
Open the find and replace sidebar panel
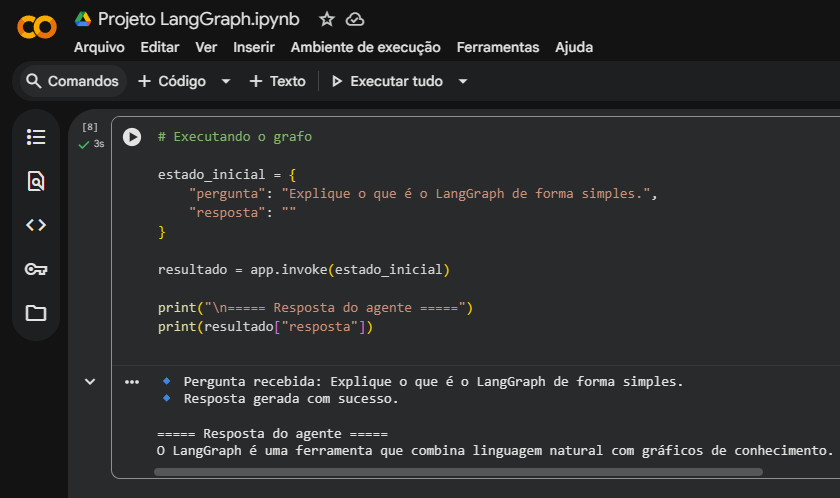point(36,181)
